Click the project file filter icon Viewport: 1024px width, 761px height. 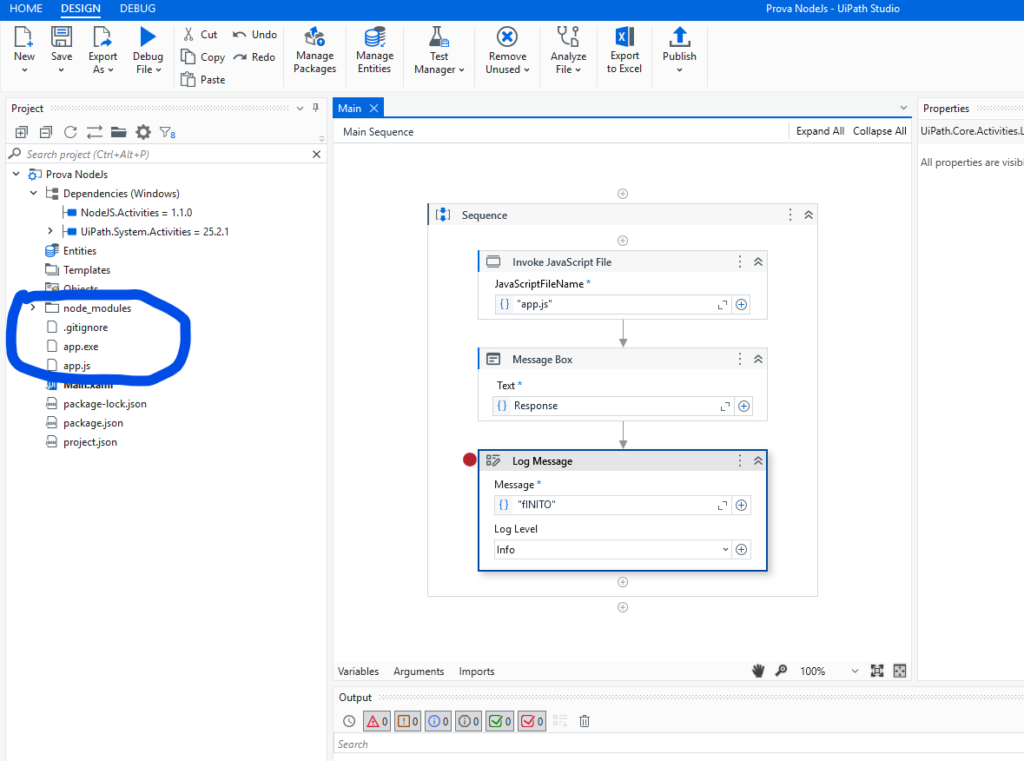point(167,133)
